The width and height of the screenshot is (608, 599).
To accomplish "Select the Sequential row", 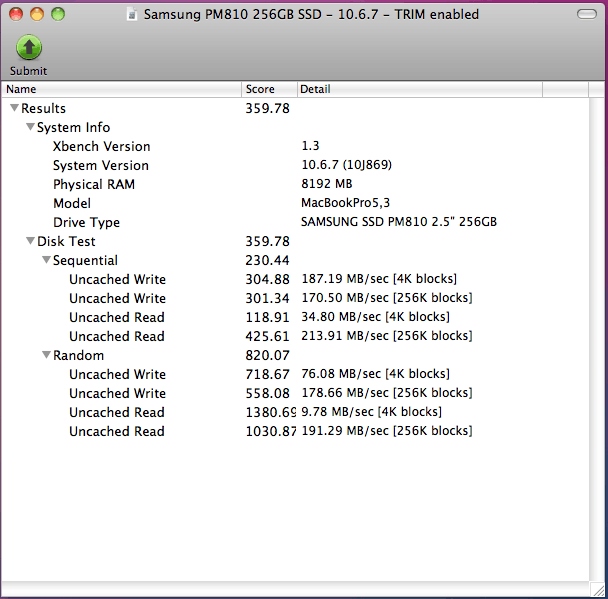I will [x=295, y=260].
